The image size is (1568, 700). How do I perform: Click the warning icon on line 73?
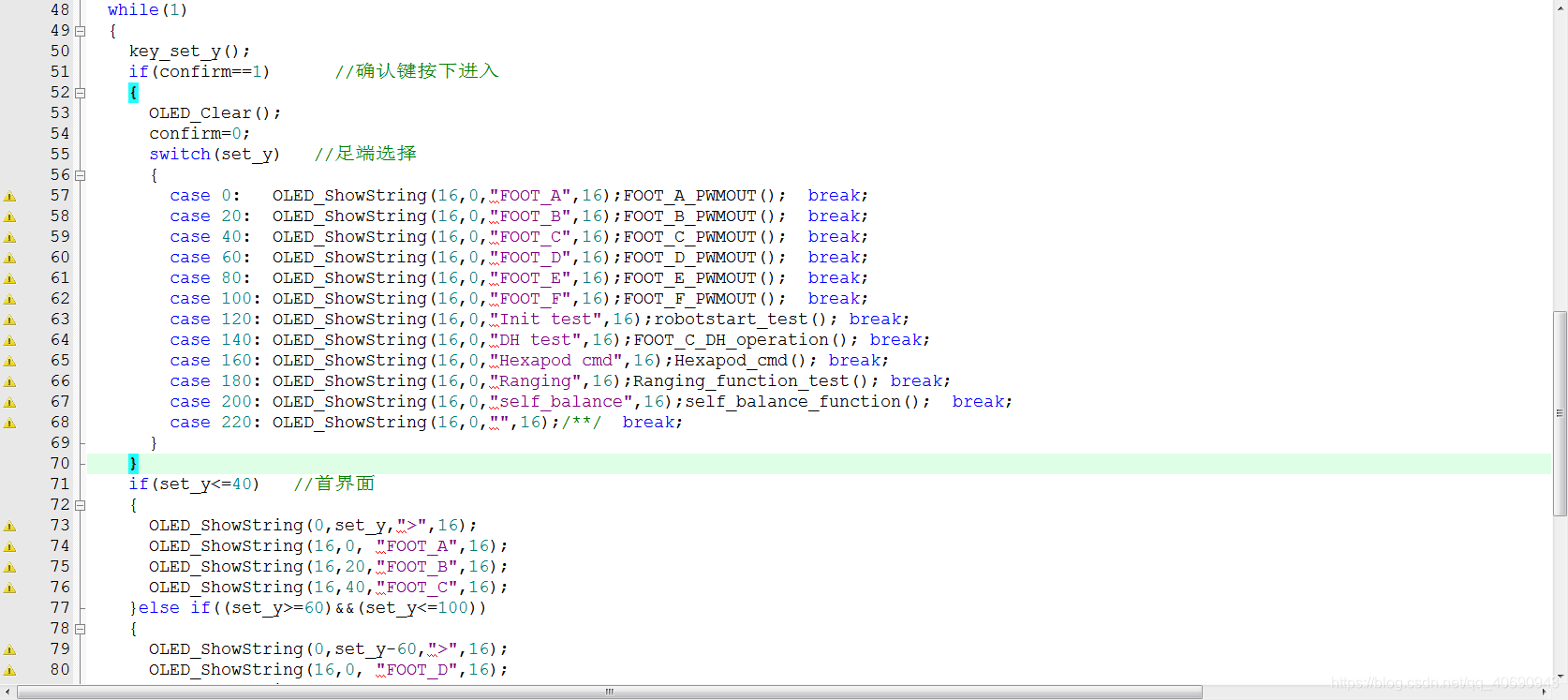tap(9, 526)
